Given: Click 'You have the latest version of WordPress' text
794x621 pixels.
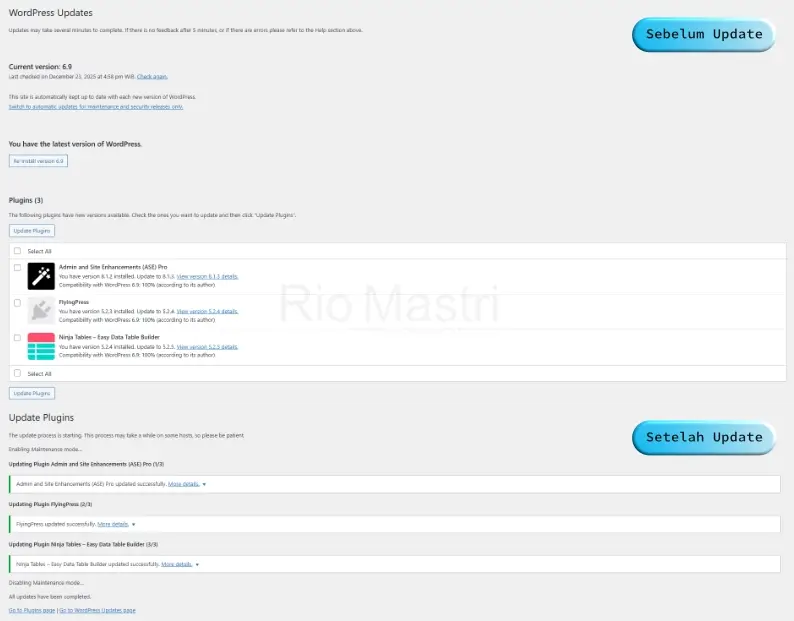Looking at the screenshot, I should pos(75,144).
